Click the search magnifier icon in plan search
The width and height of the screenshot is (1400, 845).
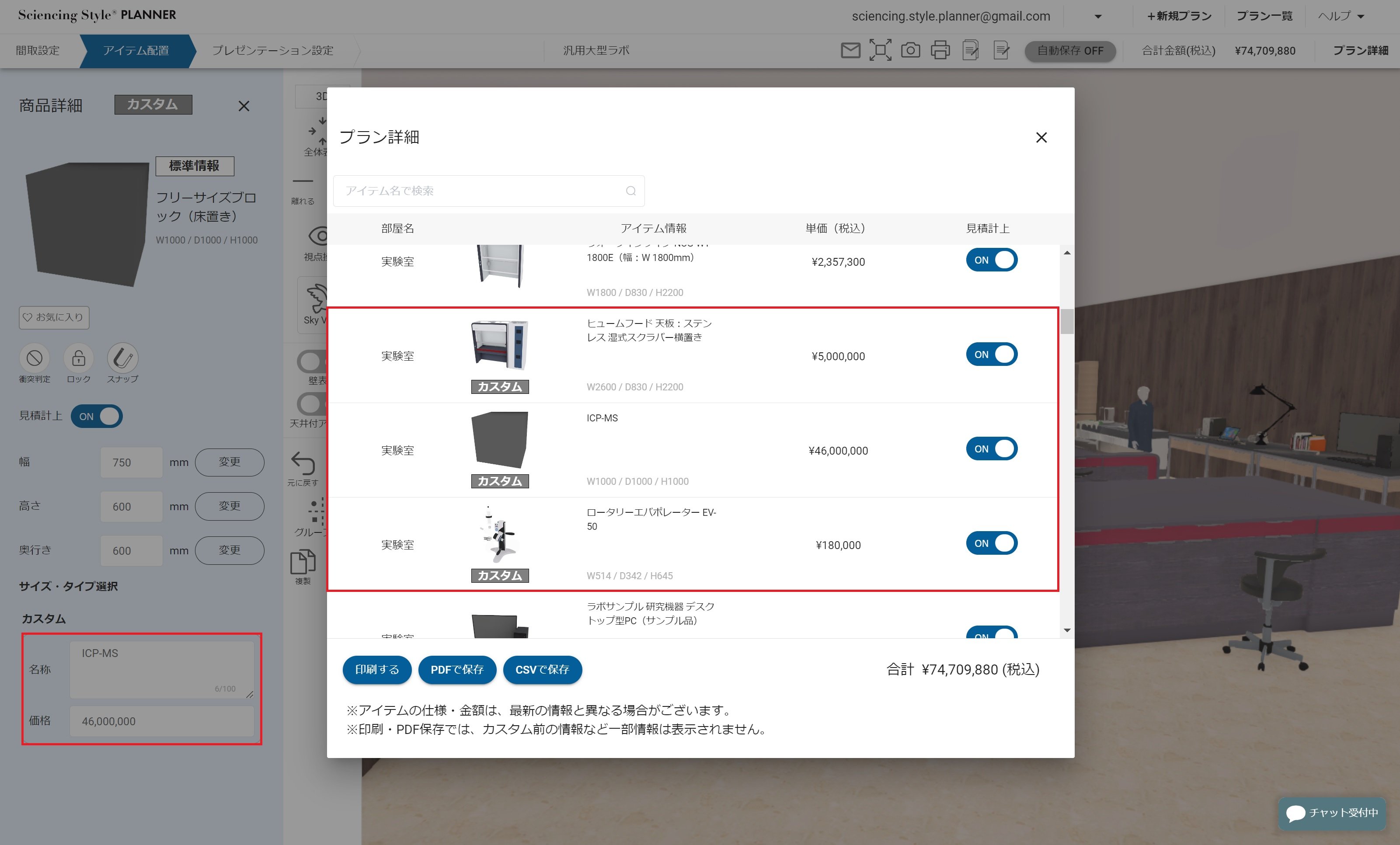coord(630,191)
